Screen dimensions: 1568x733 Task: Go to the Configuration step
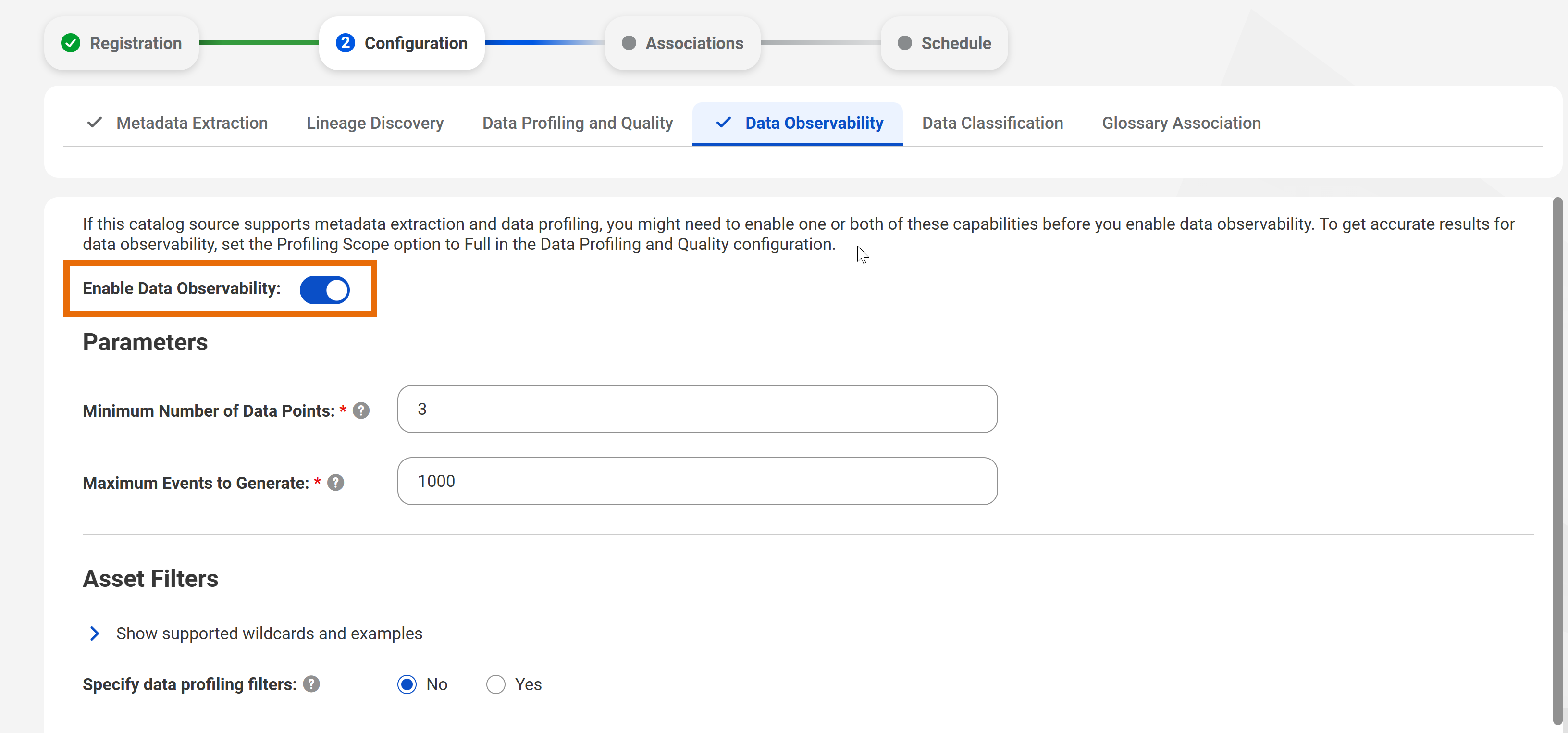click(x=402, y=43)
